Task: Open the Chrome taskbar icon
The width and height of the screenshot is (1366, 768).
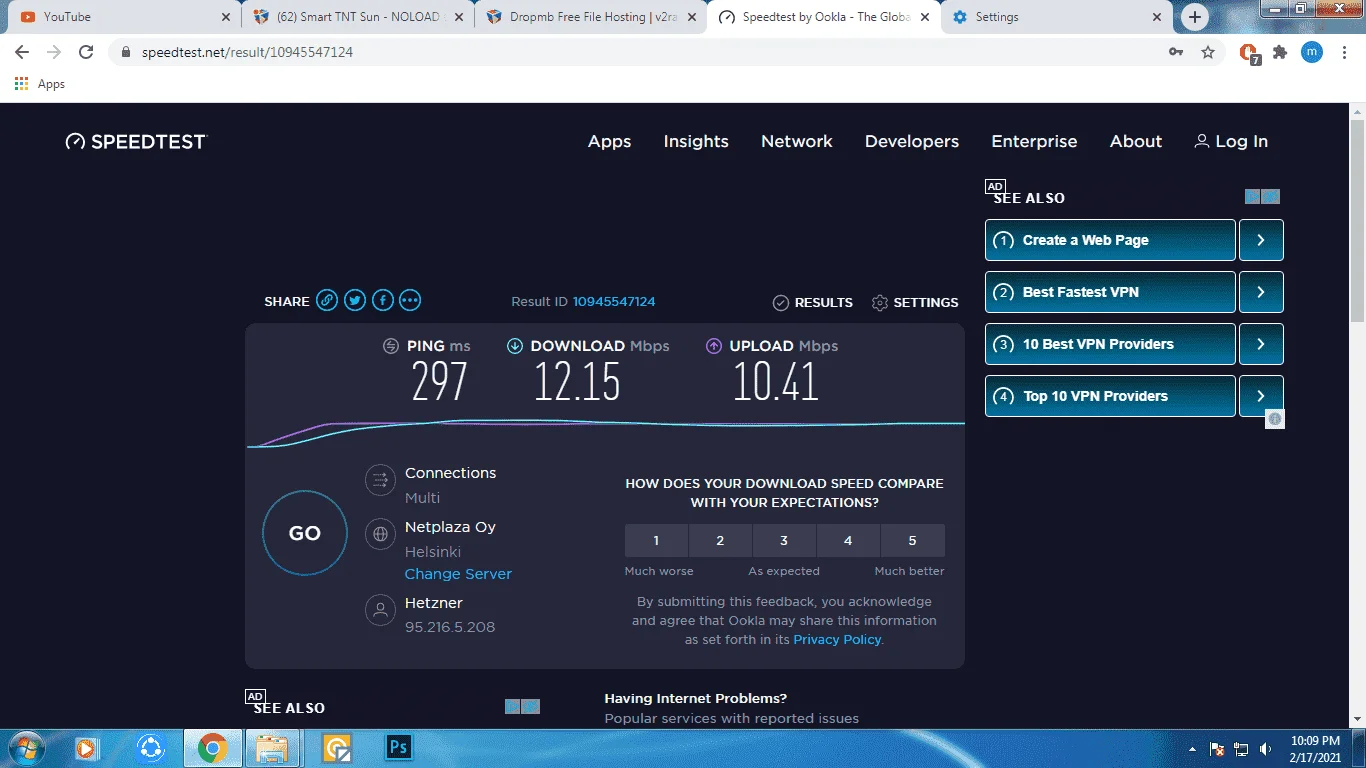Action: coord(212,748)
